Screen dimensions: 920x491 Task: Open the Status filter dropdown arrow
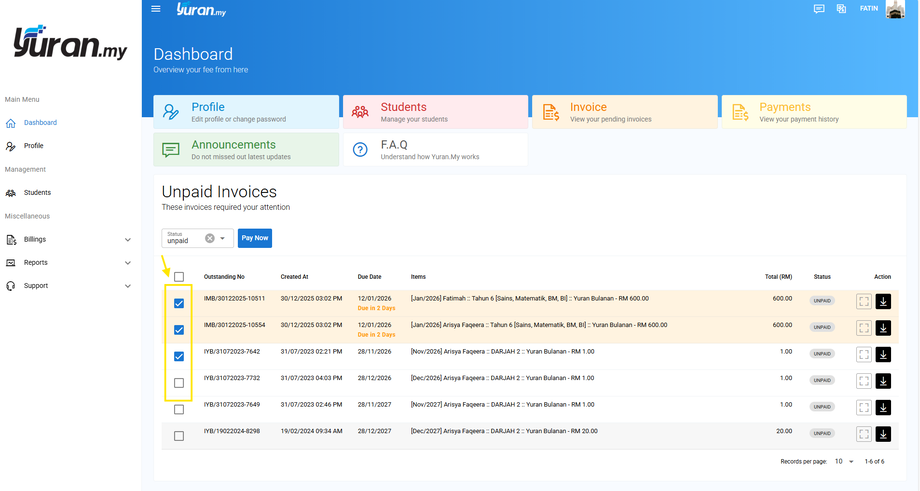[x=223, y=238]
